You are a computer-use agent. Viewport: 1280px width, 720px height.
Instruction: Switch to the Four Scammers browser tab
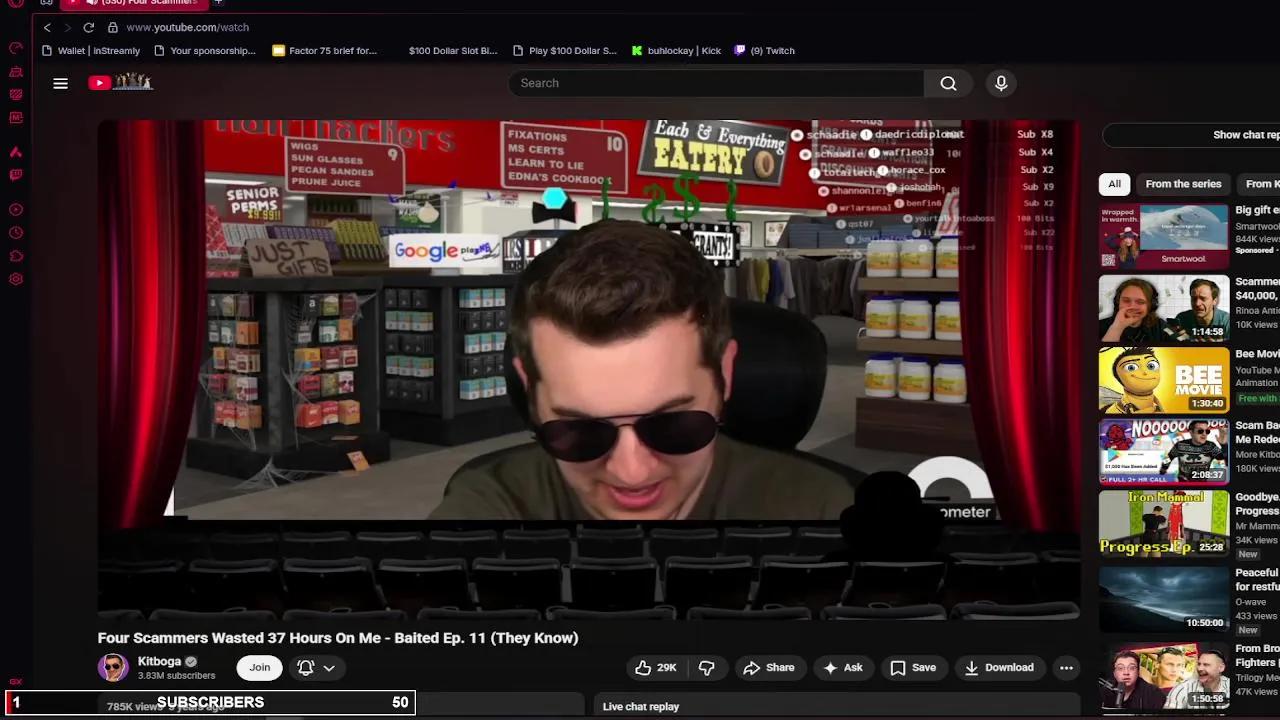point(135,3)
